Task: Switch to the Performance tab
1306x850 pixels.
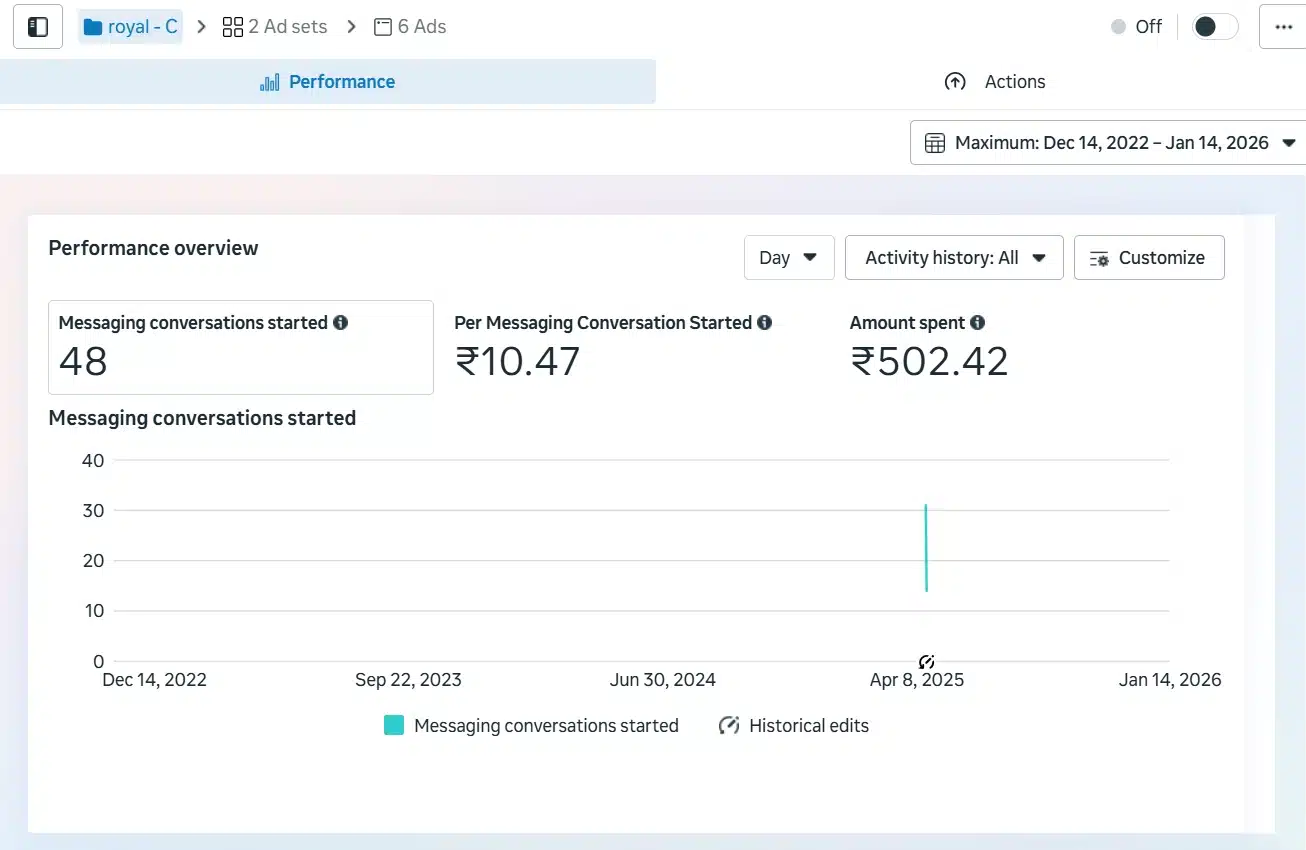Action: click(328, 82)
